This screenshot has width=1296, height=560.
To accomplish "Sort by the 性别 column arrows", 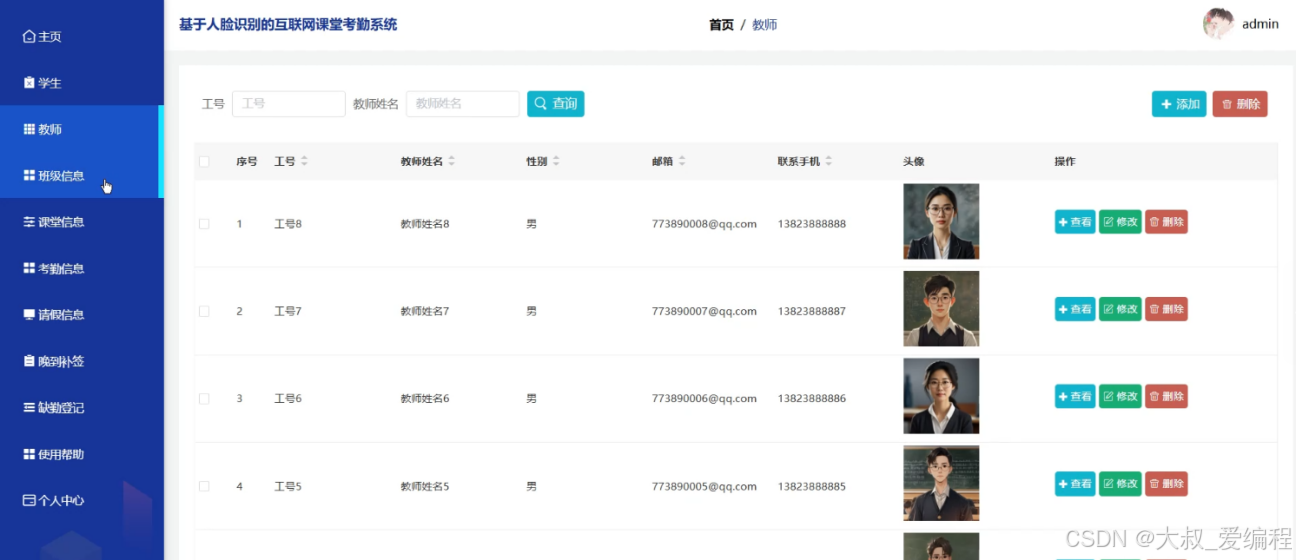I will [x=556, y=161].
